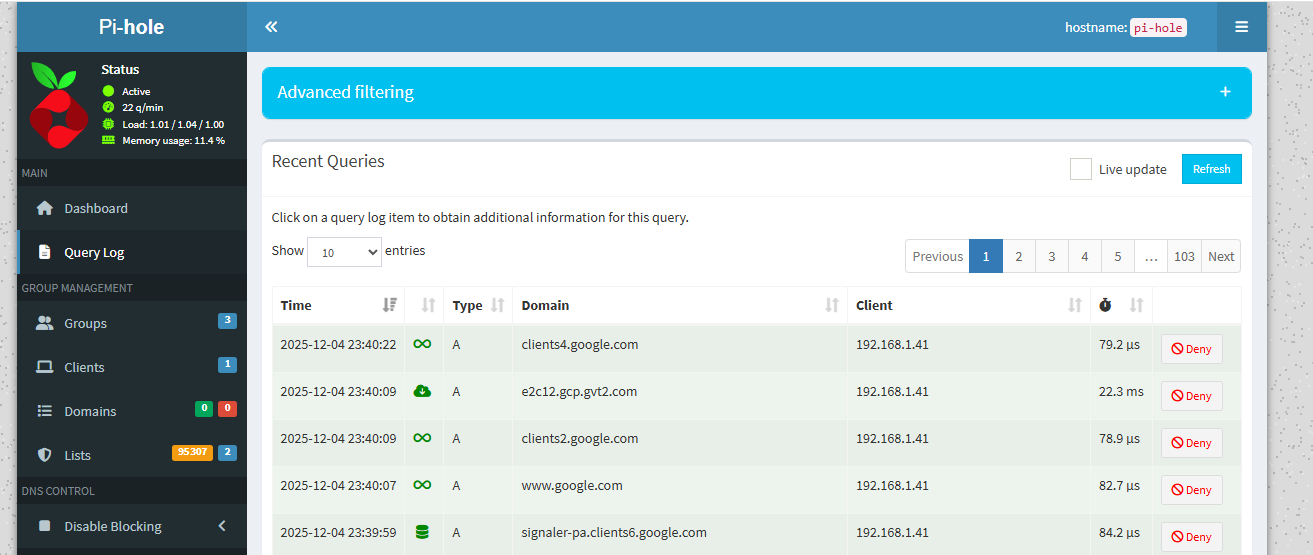Sort by Client column arrows
The image size is (1313, 555).
click(1075, 305)
